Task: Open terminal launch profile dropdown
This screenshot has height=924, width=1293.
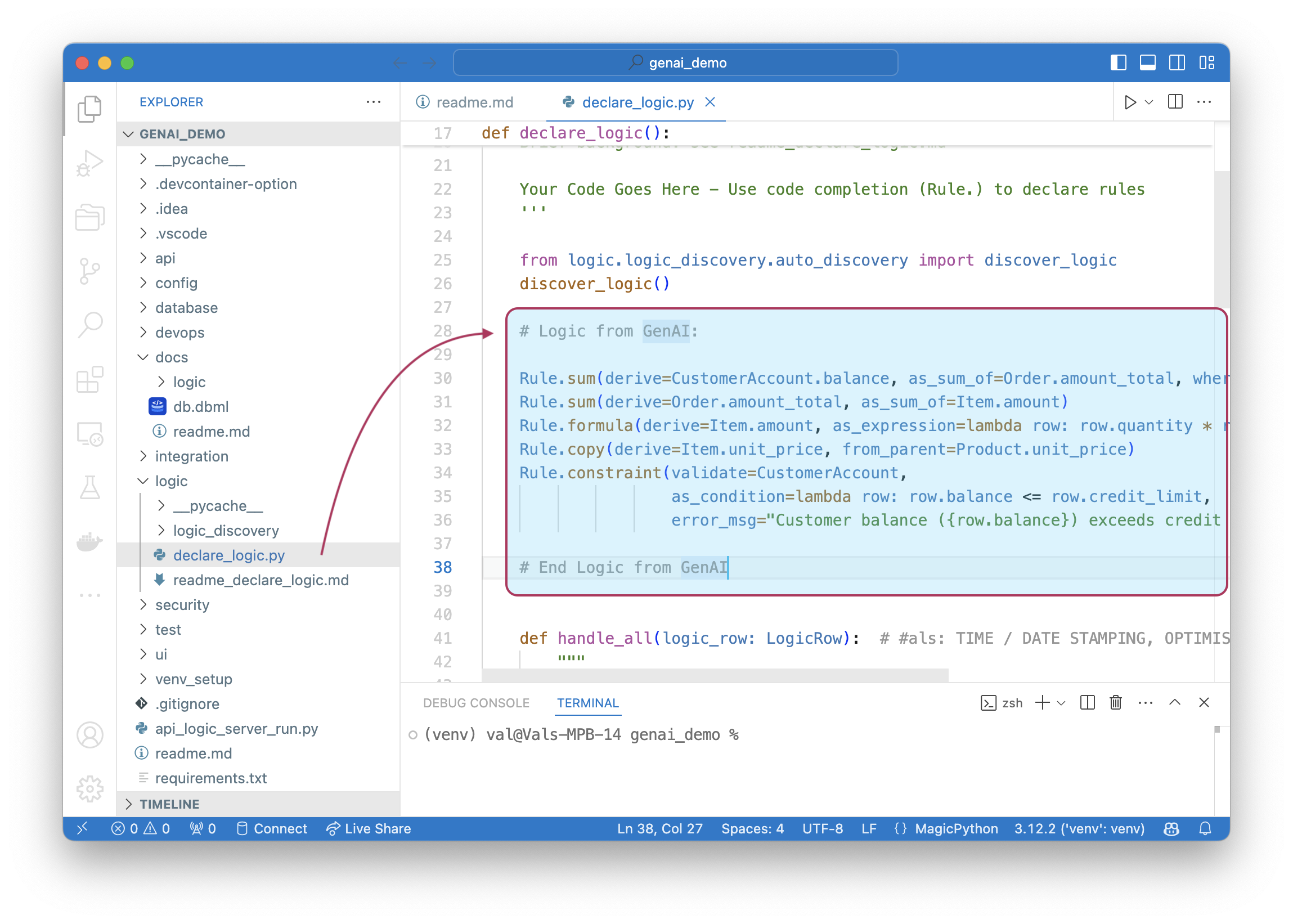Action: 1061,703
